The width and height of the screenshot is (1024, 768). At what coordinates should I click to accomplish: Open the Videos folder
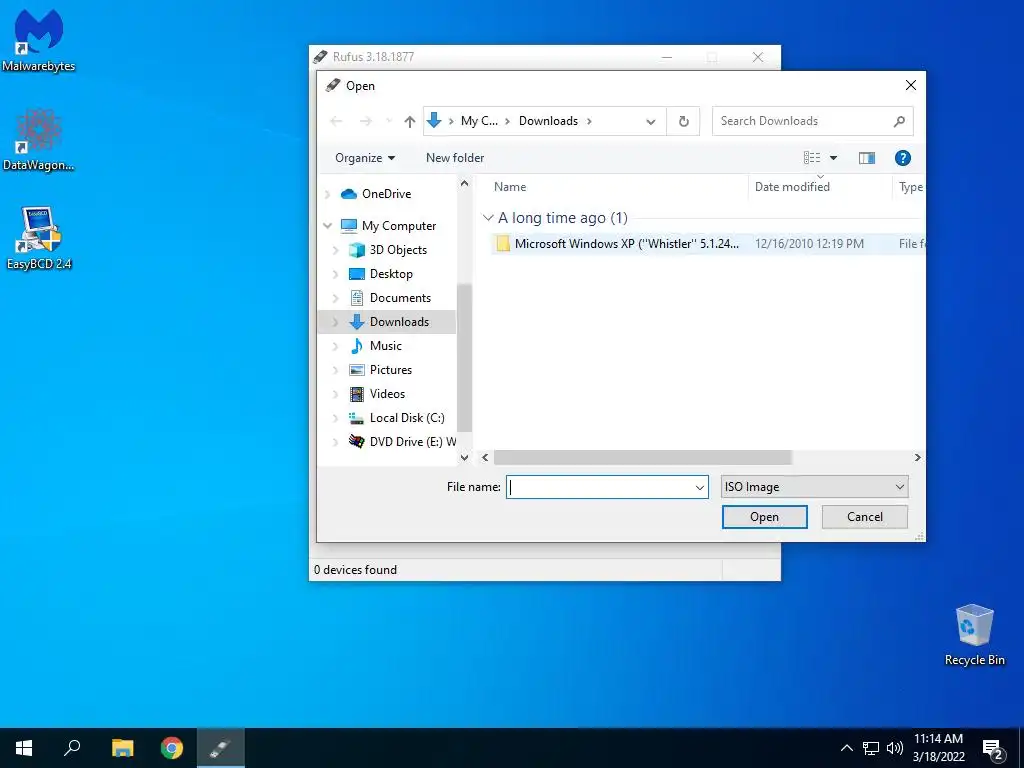coord(387,394)
